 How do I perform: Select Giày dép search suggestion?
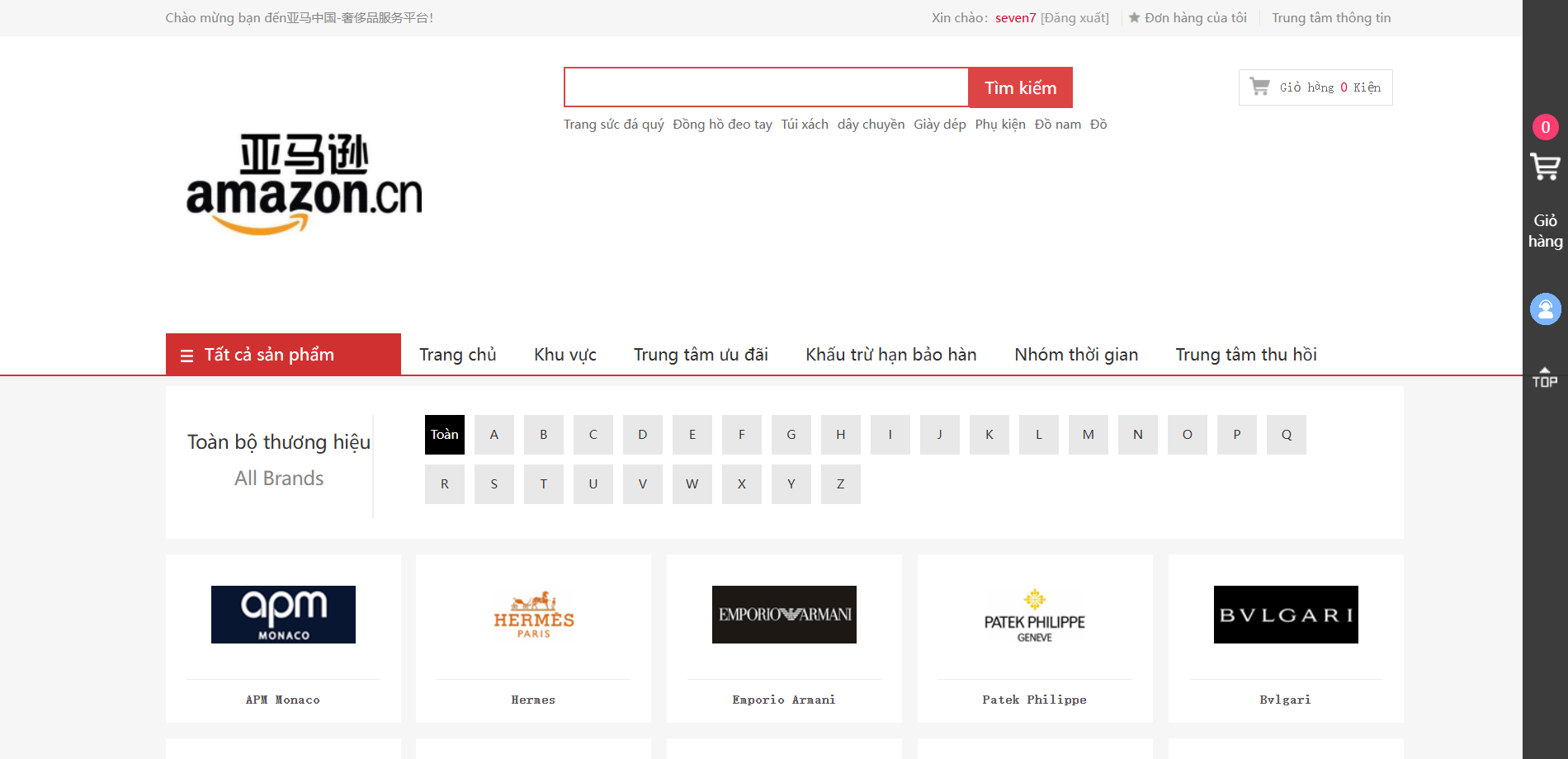click(940, 124)
